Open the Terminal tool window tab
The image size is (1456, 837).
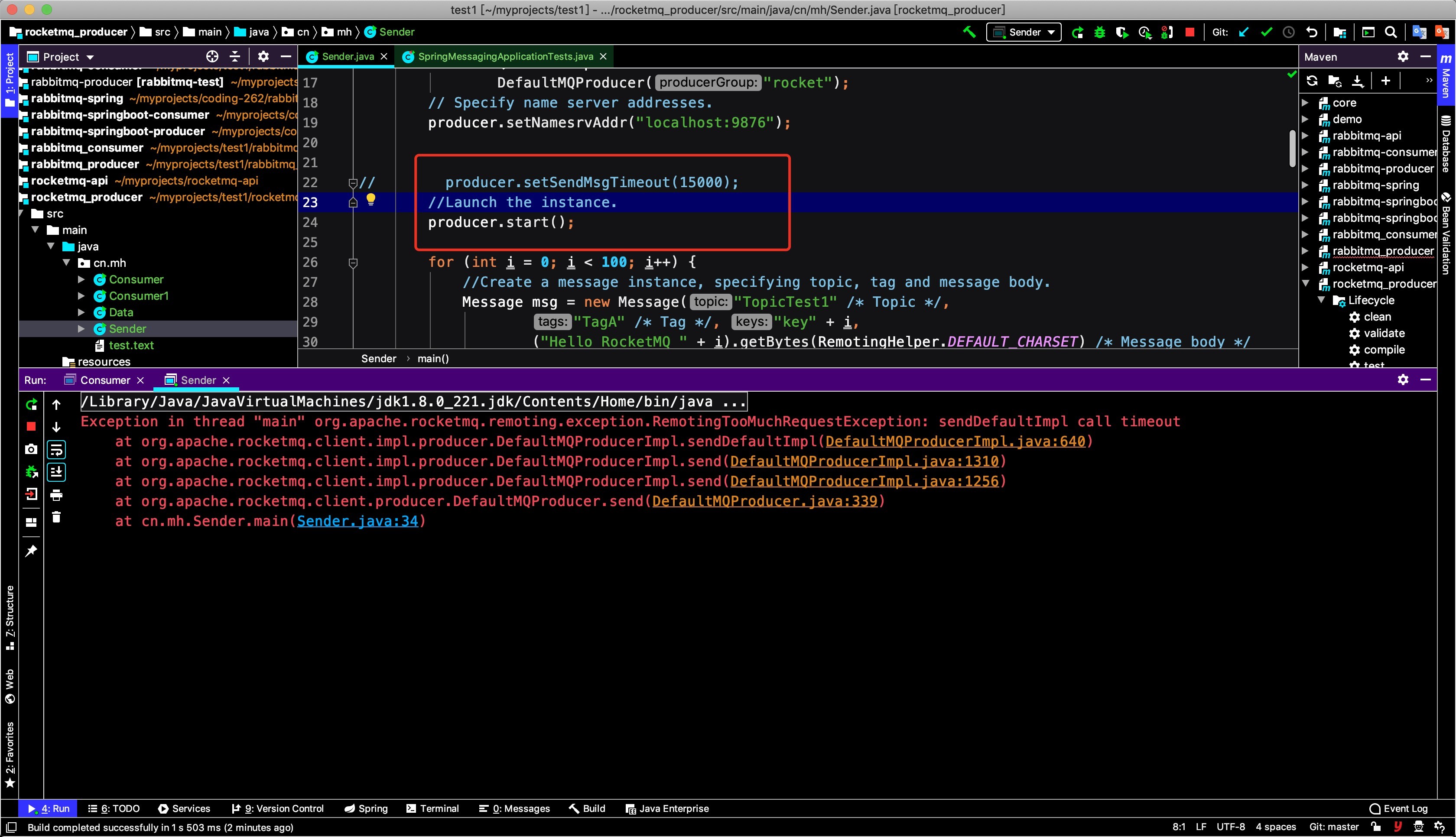click(432, 809)
